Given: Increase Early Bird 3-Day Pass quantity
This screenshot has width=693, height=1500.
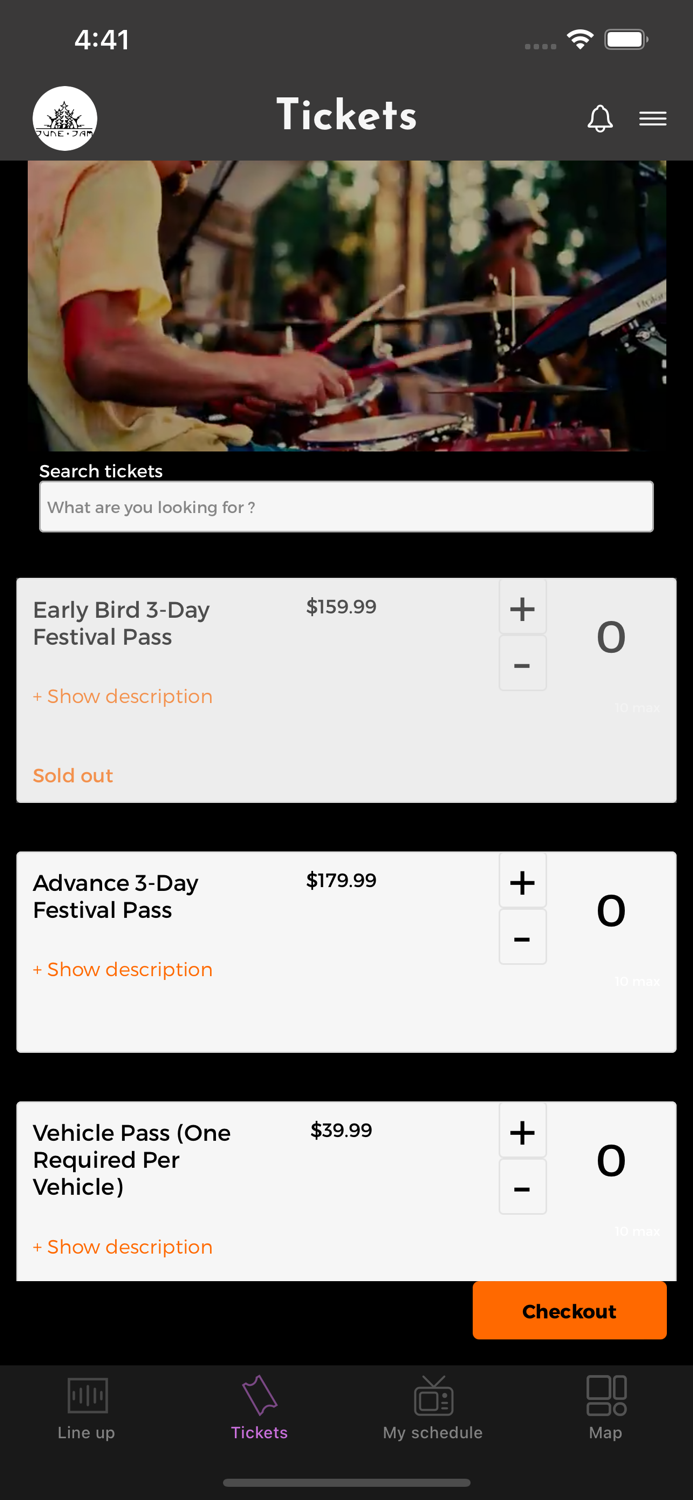Looking at the screenshot, I should coord(522,608).
